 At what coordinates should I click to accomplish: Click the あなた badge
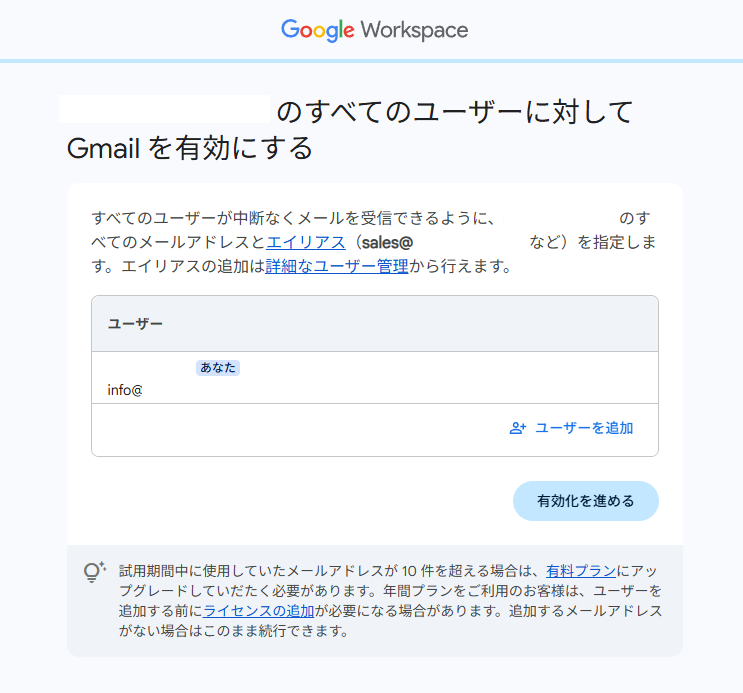click(218, 368)
